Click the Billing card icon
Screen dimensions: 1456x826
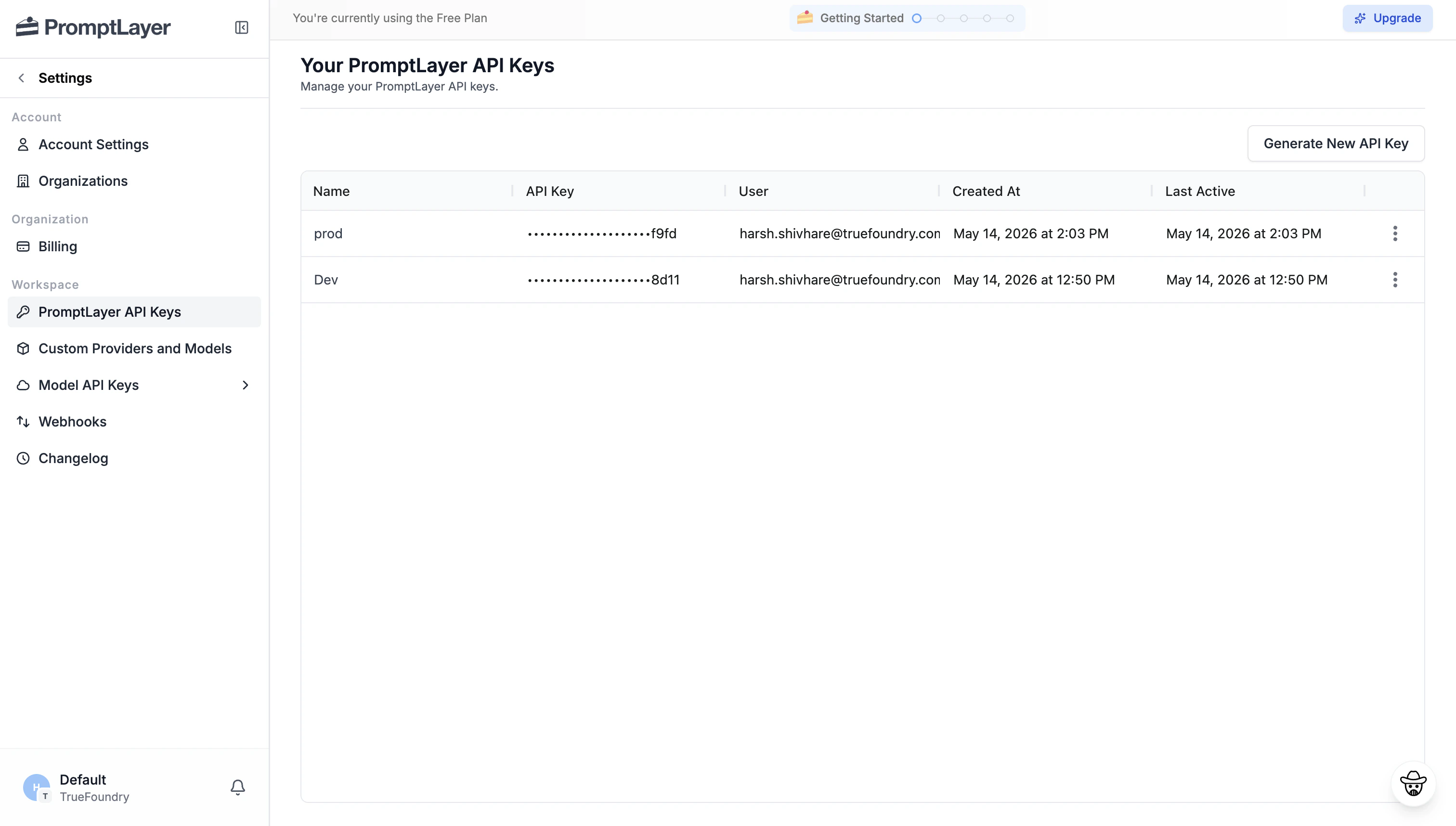point(23,246)
